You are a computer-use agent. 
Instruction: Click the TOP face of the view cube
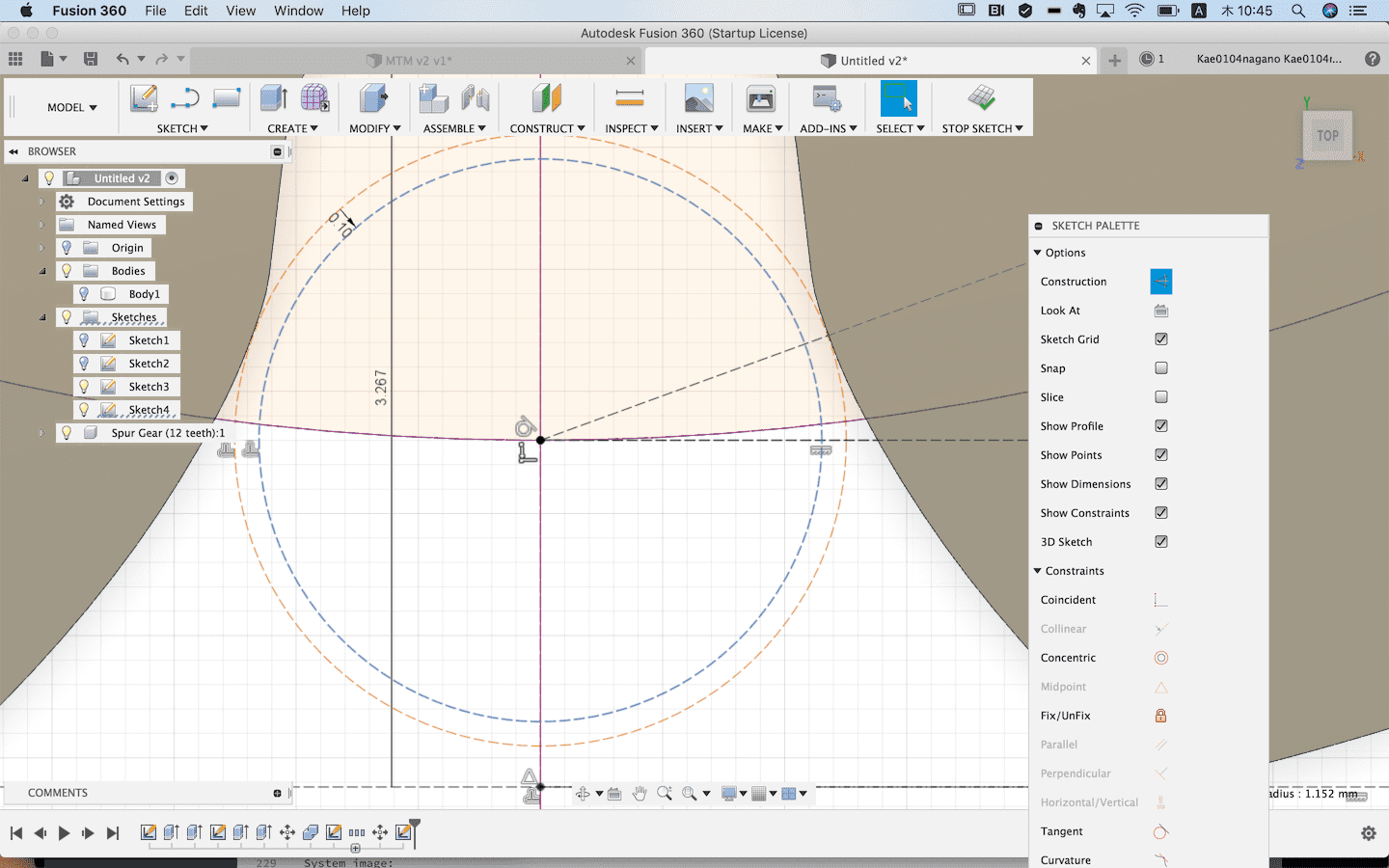(1327, 136)
